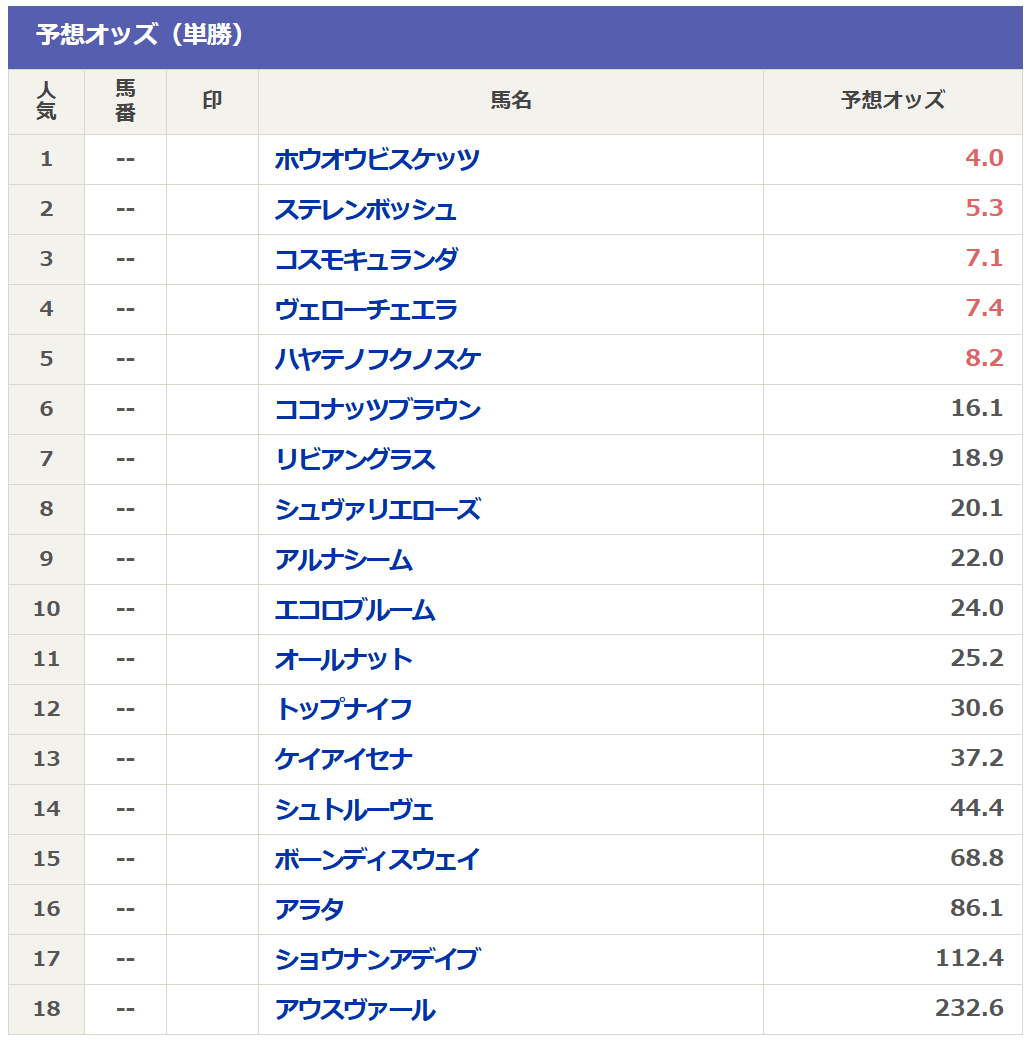
Task: Click the ケイアイセナ name link
Action: (344, 760)
